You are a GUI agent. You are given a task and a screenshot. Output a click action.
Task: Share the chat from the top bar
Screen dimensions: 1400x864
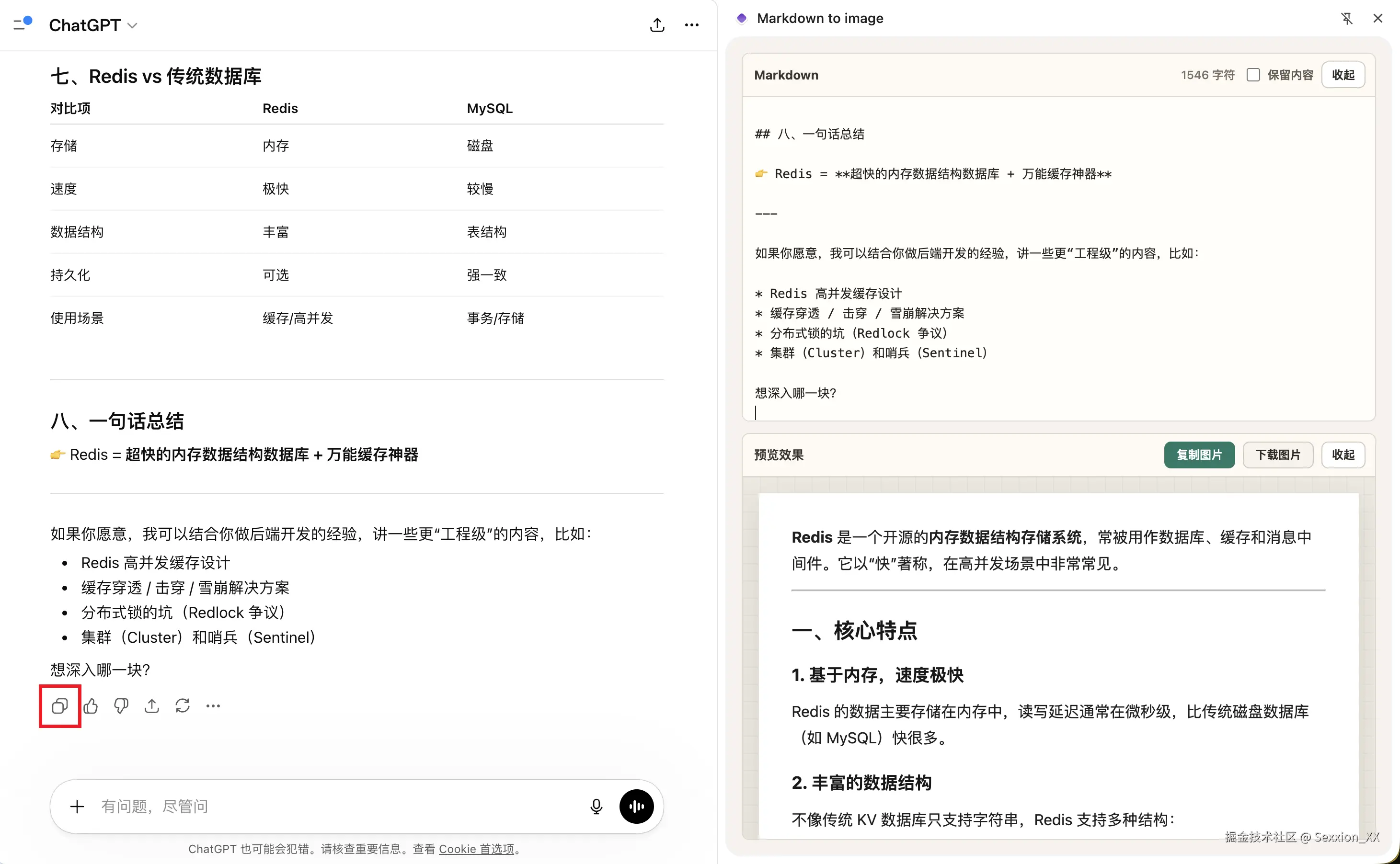point(657,25)
